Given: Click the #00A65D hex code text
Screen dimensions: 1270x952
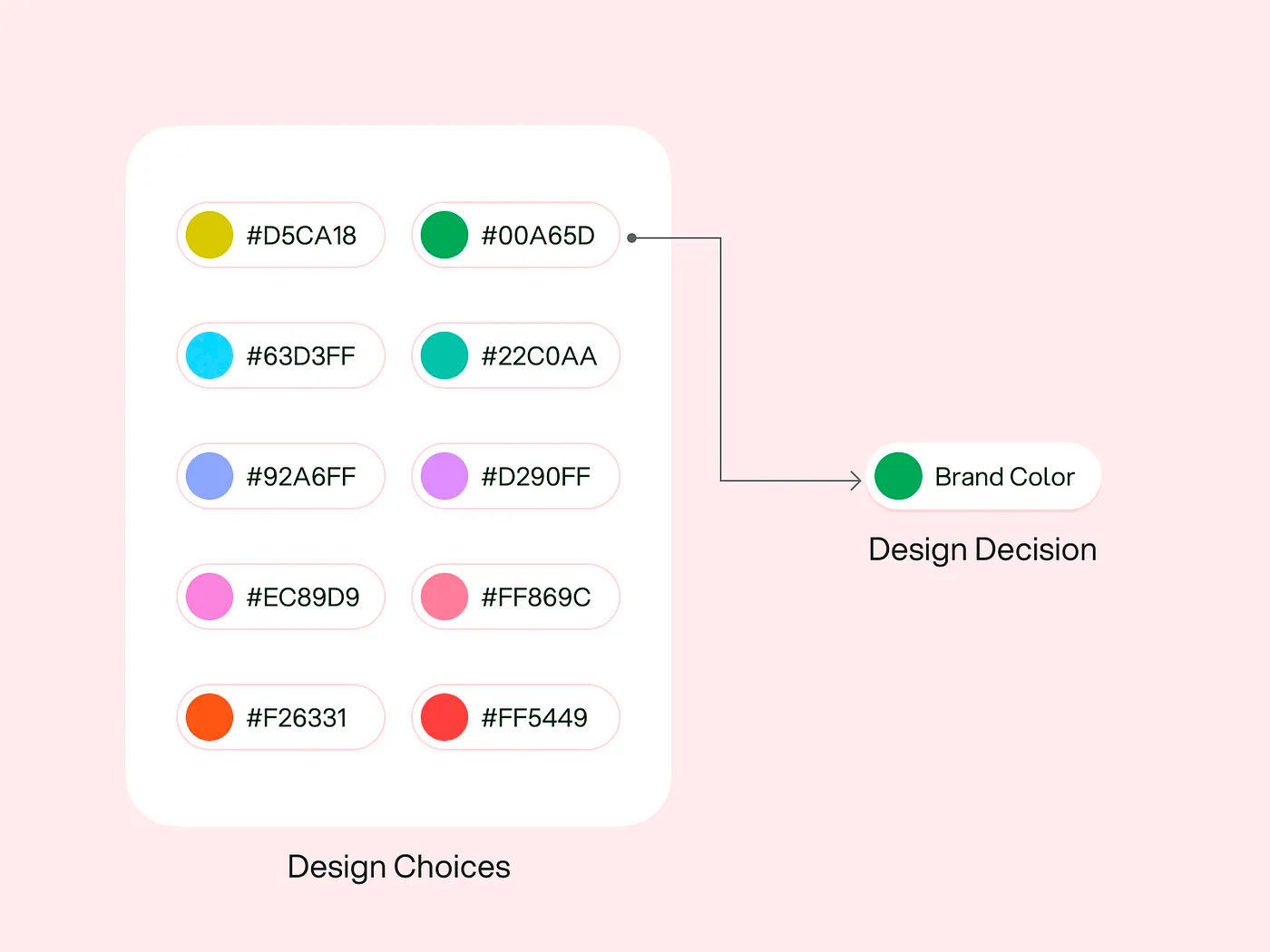Looking at the screenshot, I should pos(538,236).
